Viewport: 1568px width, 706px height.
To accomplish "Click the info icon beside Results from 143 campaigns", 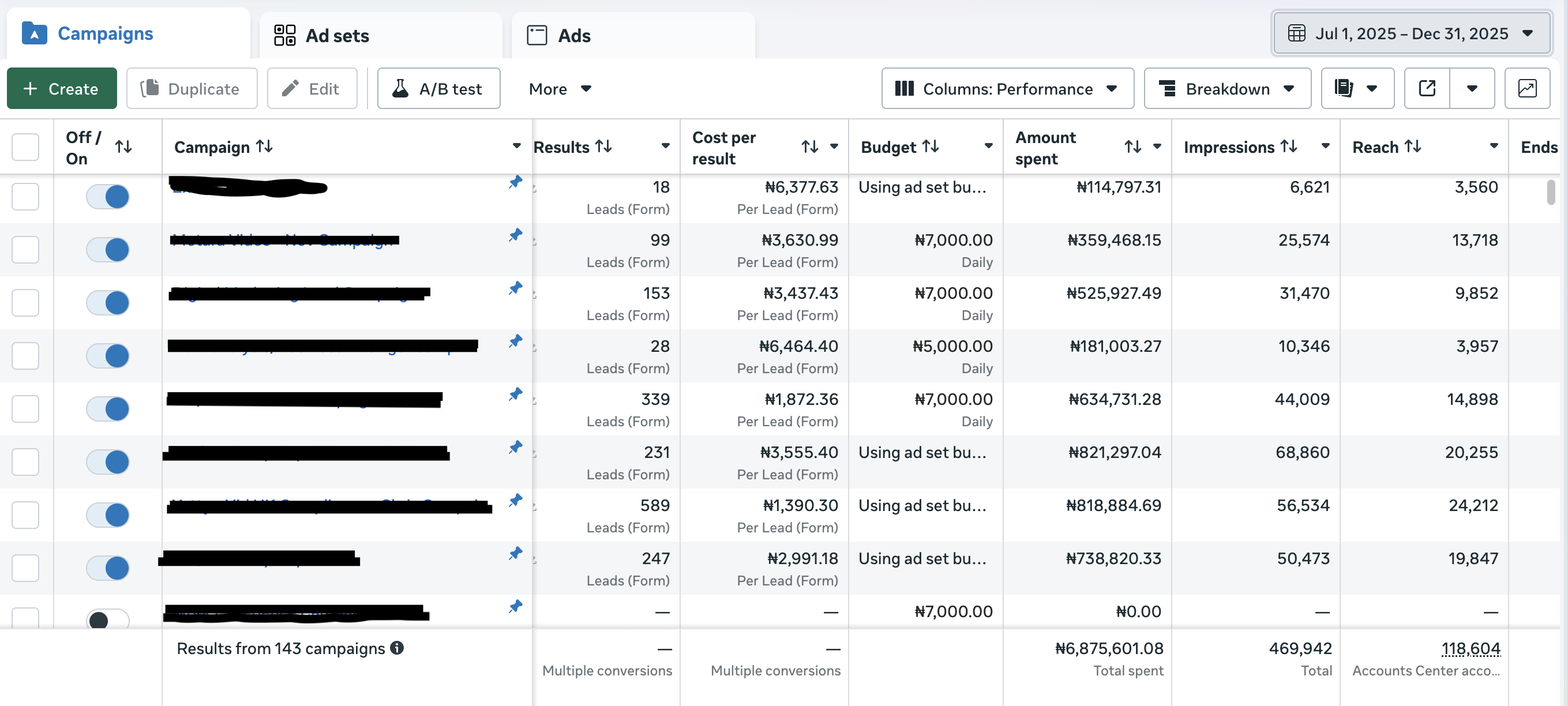I will coord(397,648).
